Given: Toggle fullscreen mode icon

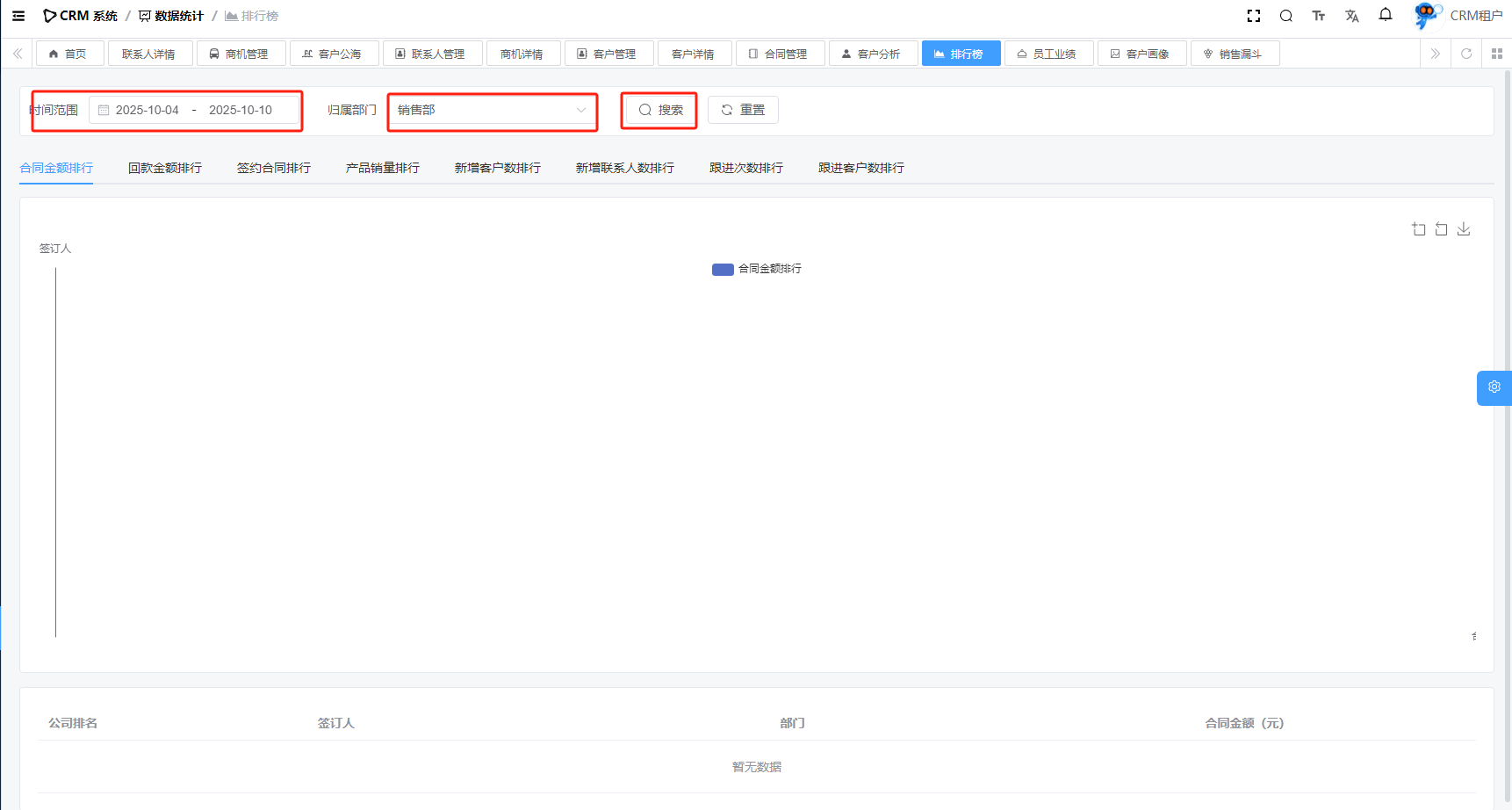Looking at the screenshot, I should 1253,16.
